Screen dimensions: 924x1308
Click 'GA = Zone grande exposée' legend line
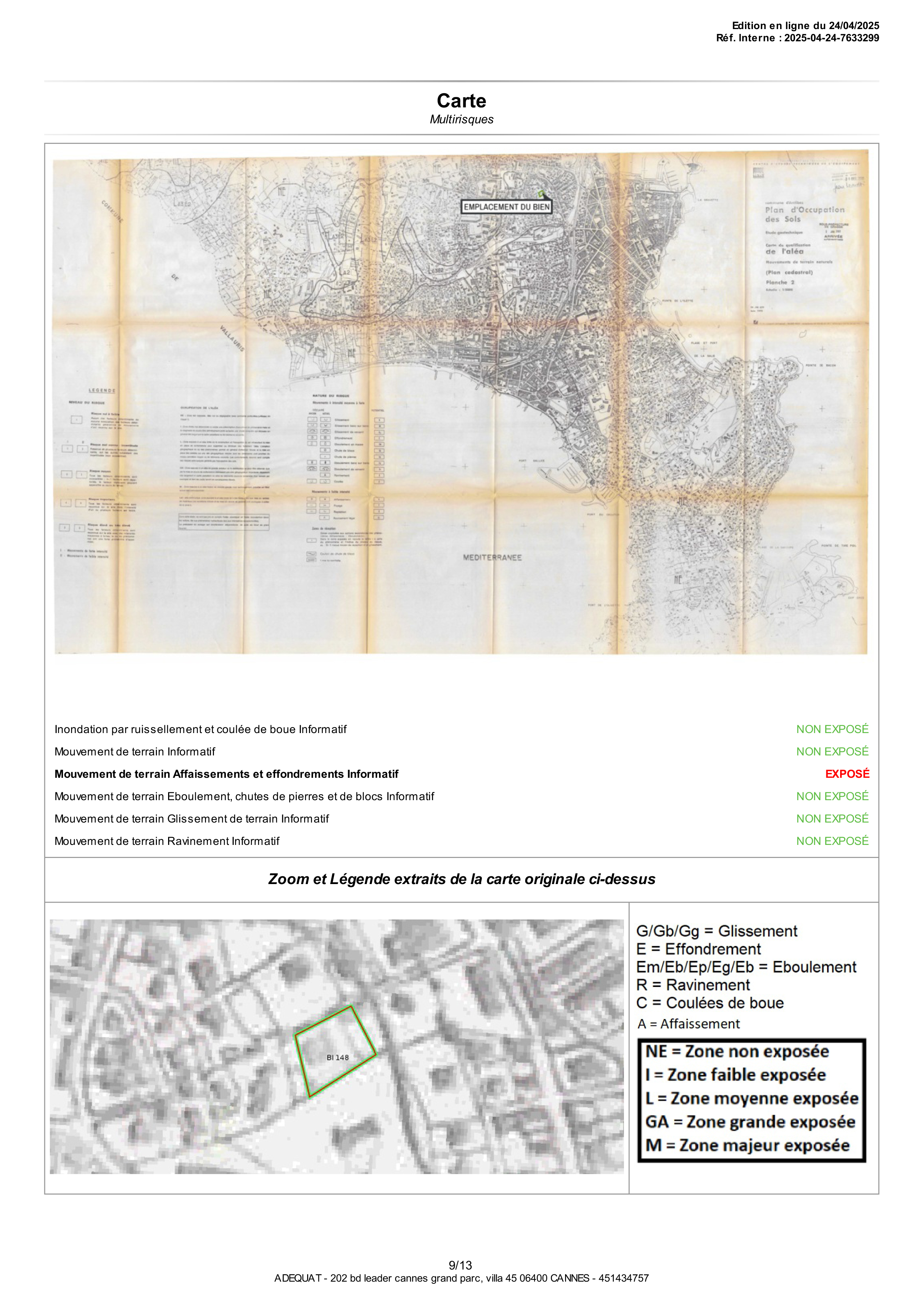click(x=750, y=1122)
